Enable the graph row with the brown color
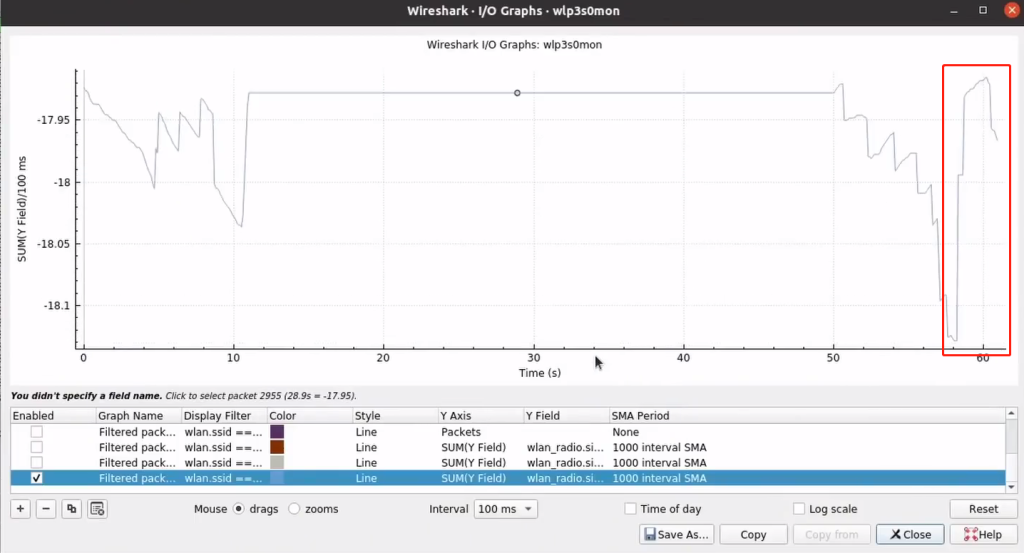Viewport: 1024px width, 553px height. [x=37, y=447]
